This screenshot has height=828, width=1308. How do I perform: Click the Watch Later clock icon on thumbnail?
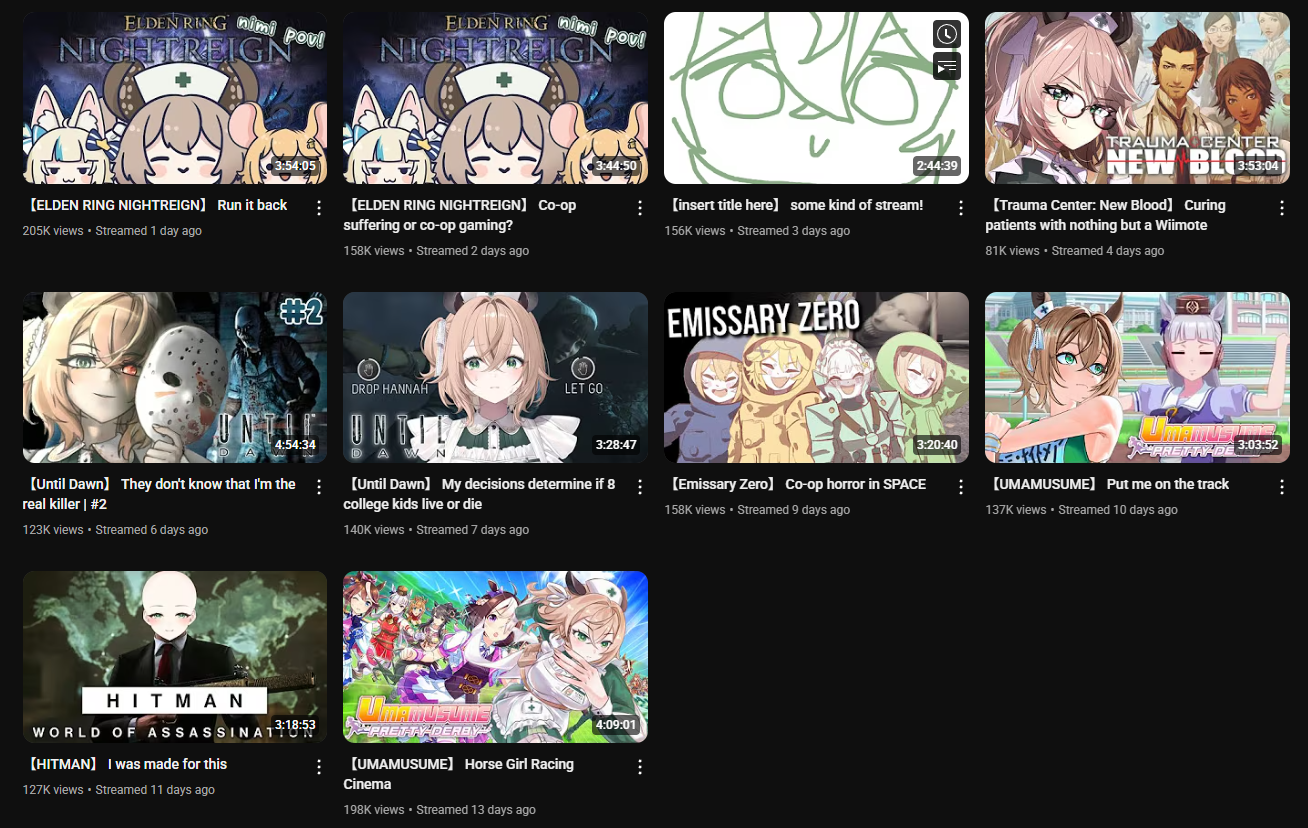coord(946,34)
